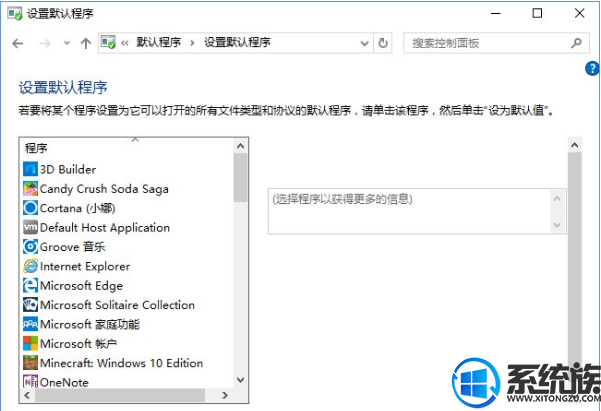Open the 默认程序 breadcrumb
The height and width of the screenshot is (411, 601).
159,42
